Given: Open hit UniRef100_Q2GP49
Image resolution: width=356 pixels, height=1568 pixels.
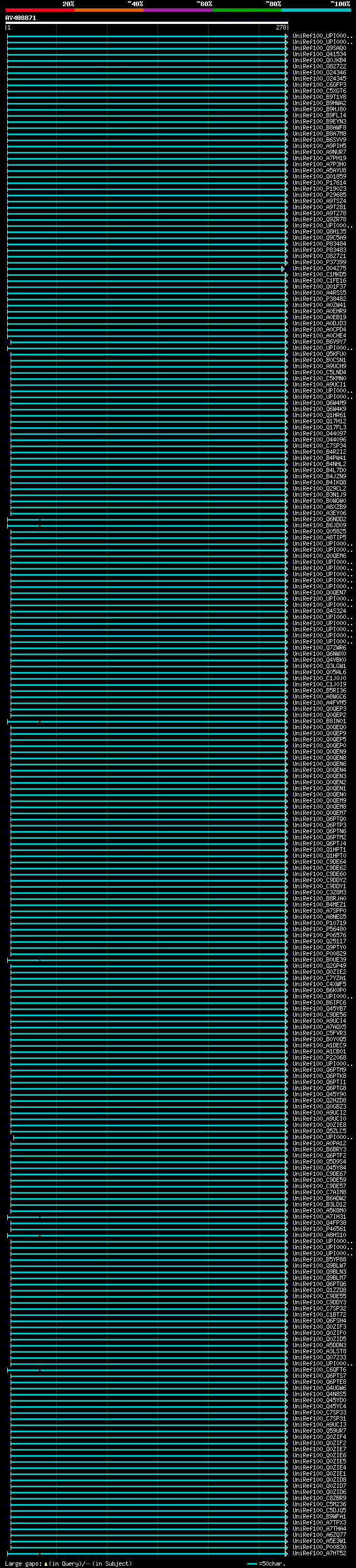Looking at the screenshot, I should (x=319, y=966).
